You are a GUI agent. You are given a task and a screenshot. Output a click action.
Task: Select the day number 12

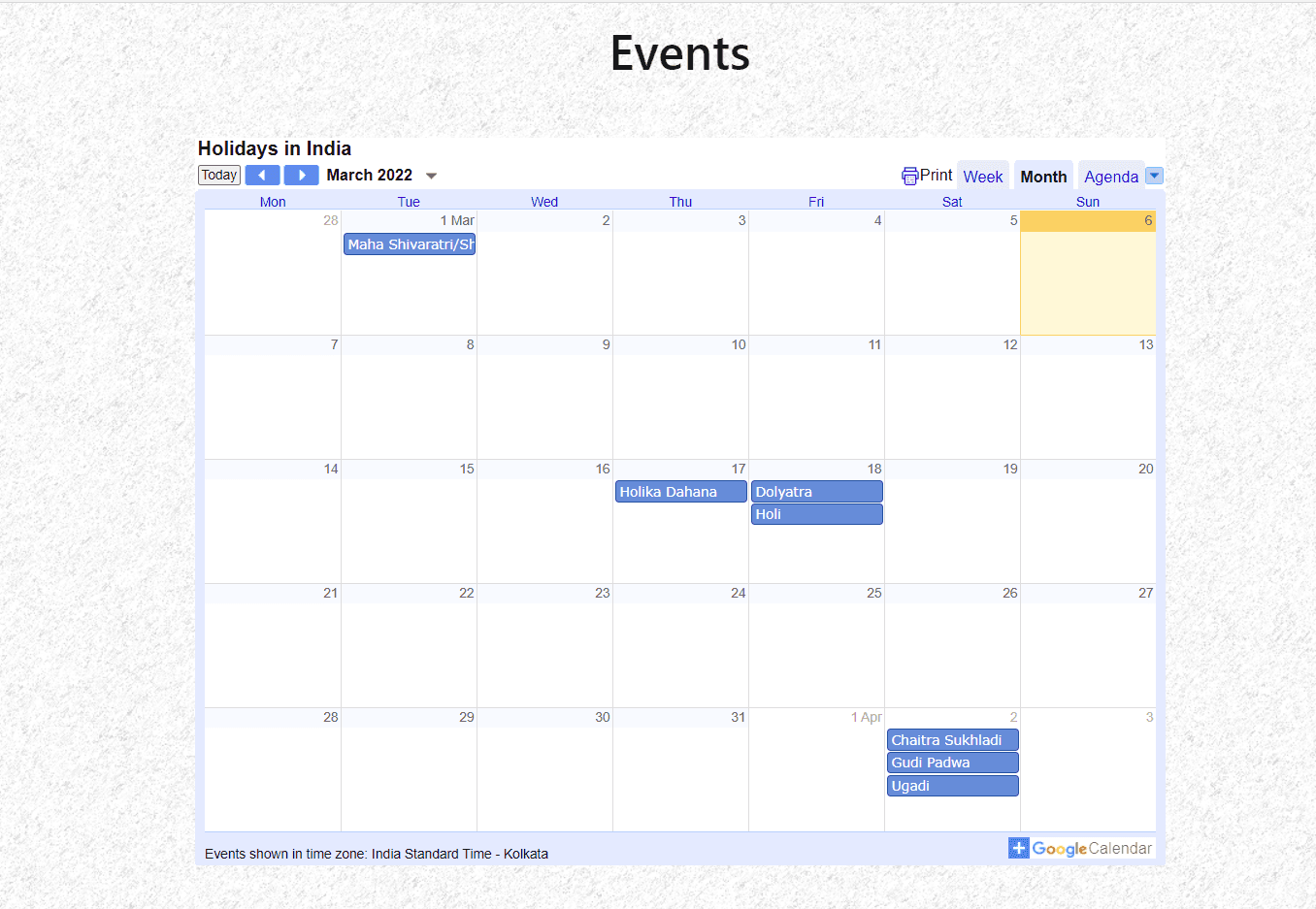pyautogui.click(x=1010, y=344)
